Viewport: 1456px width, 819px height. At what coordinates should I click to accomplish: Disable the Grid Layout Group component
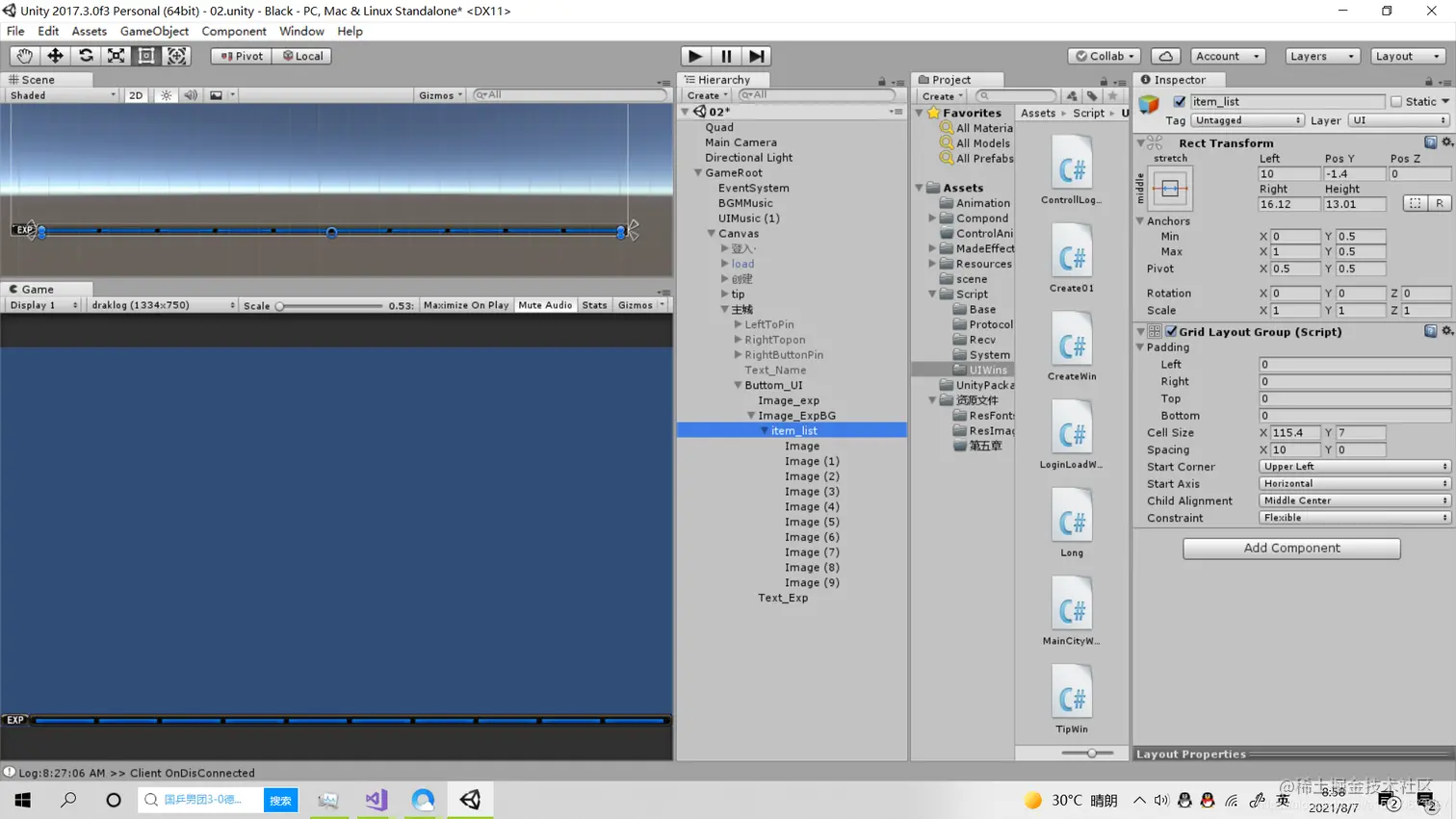pyautogui.click(x=1171, y=331)
